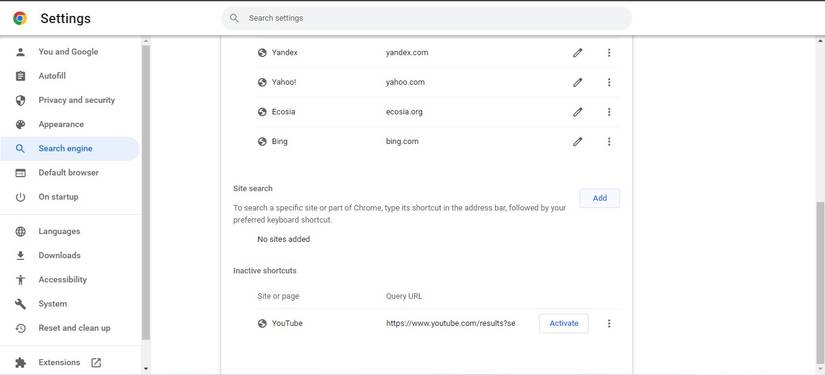Activate the YouTube inactive shortcut
The image size is (825, 375).
coord(564,323)
